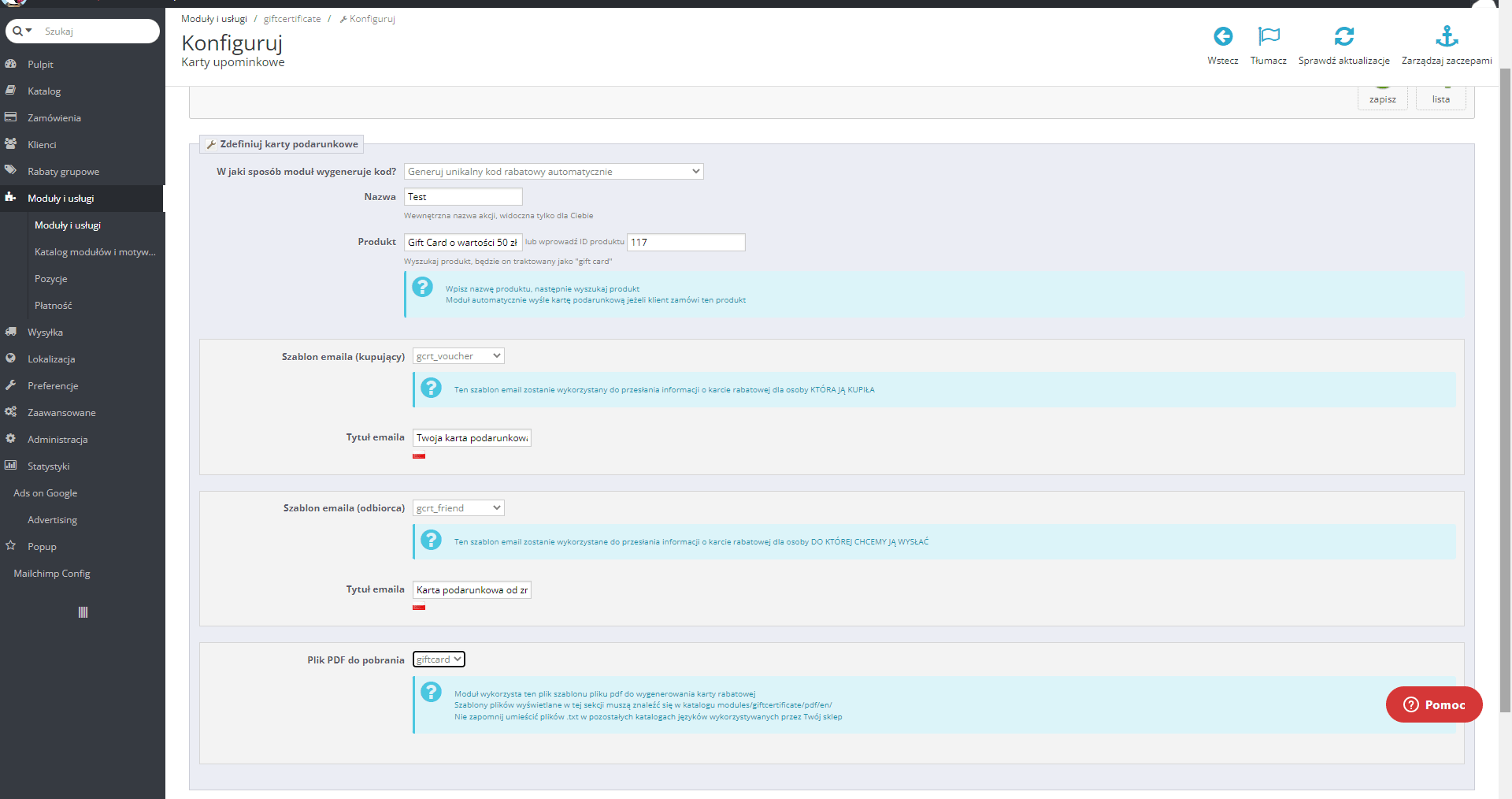Click the Pulpit dashboard icon
This screenshot has width=1512, height=799.
click(11, 64)
